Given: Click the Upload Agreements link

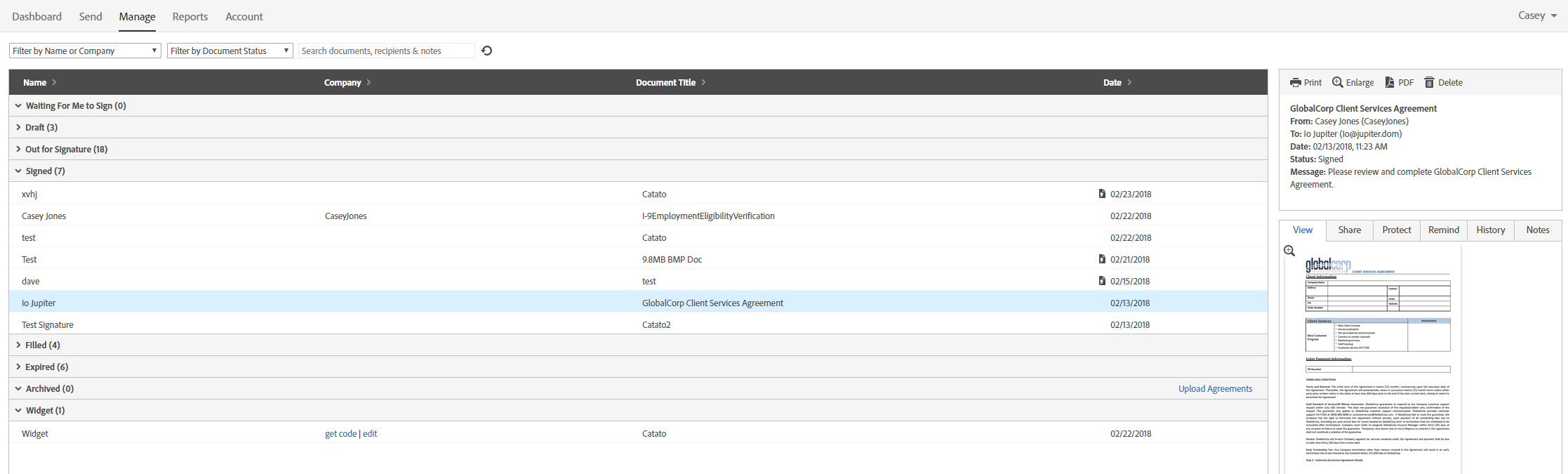Looking at the screenshot, I should coord(1215,388).
